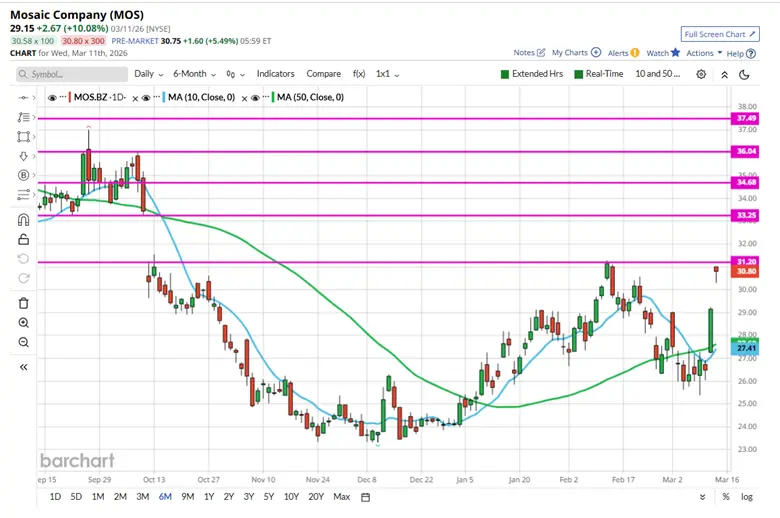Collapse the left drawing toolbar

point(23,367)
